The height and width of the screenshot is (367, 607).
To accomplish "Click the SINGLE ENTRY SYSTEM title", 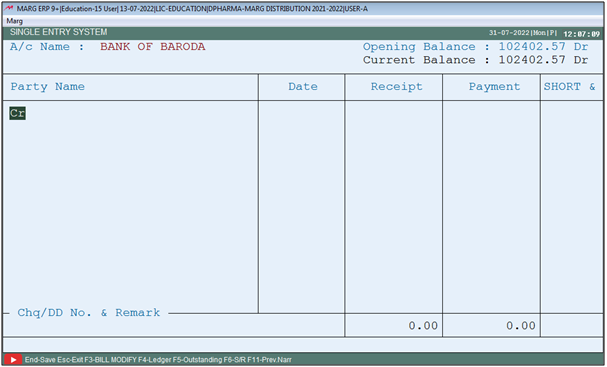I will (x=58, y=32).
